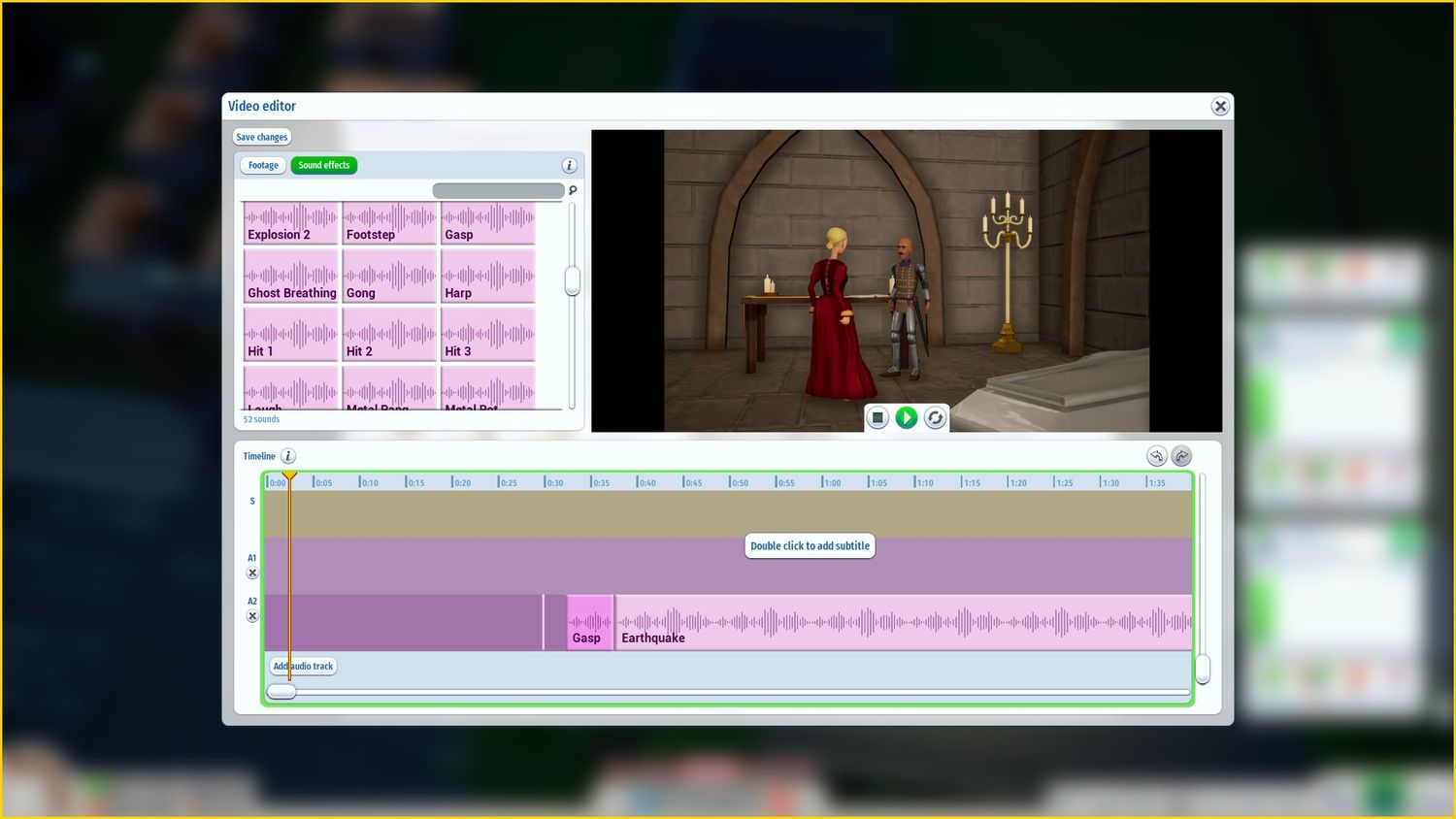
Task: Switch to the Footage tab
Action: [263, 166]
